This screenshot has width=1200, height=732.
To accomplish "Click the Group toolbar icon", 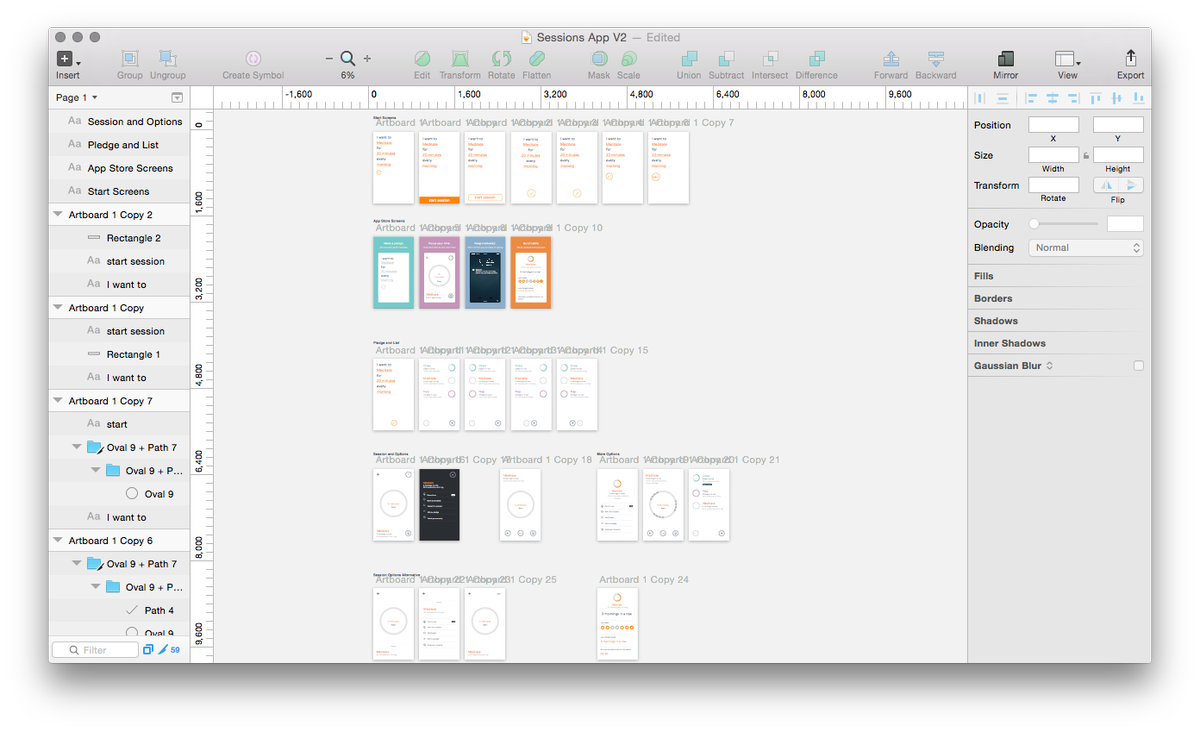I will pyautogui.click(x=130, y=60).
